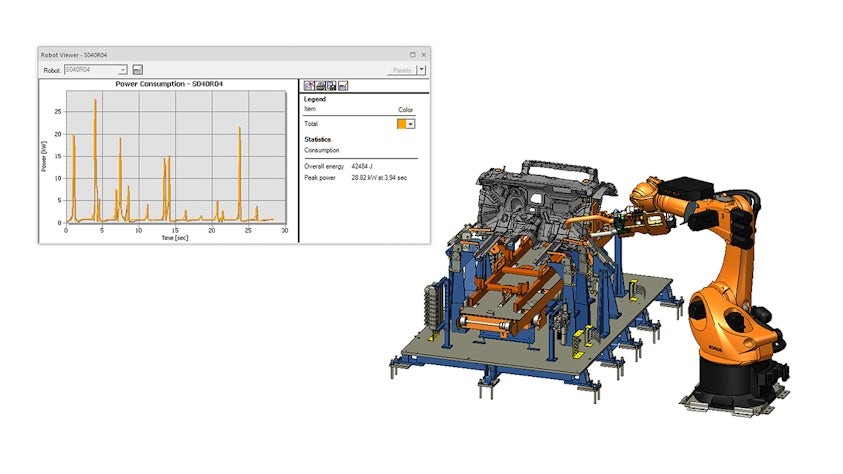Click the 'Total' legend item
Viewport: 843px width, 474px height.
pos(311,124)
